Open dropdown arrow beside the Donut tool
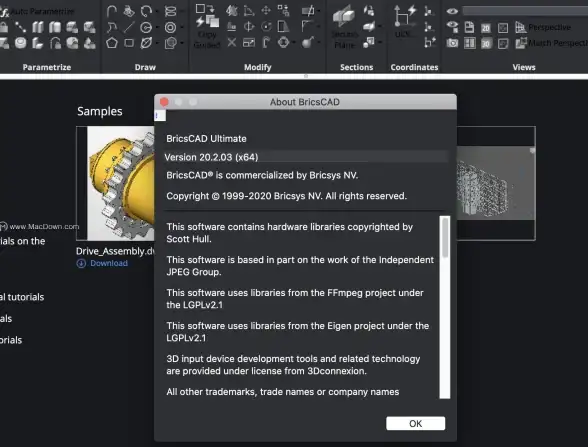588x447 pixels. pos(182,27)
